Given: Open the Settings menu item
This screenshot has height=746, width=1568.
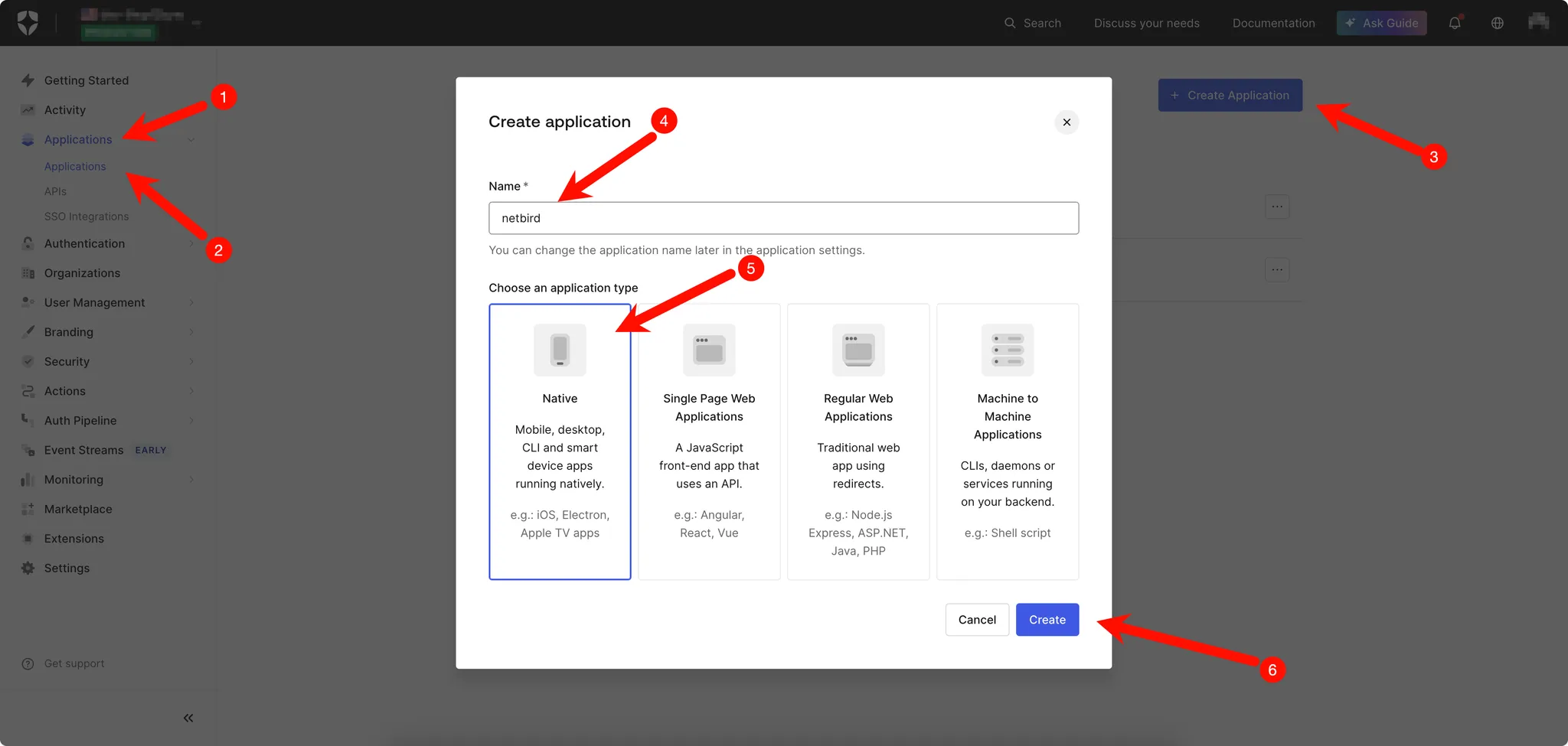Looking at the screenshot, I should 67,568.
